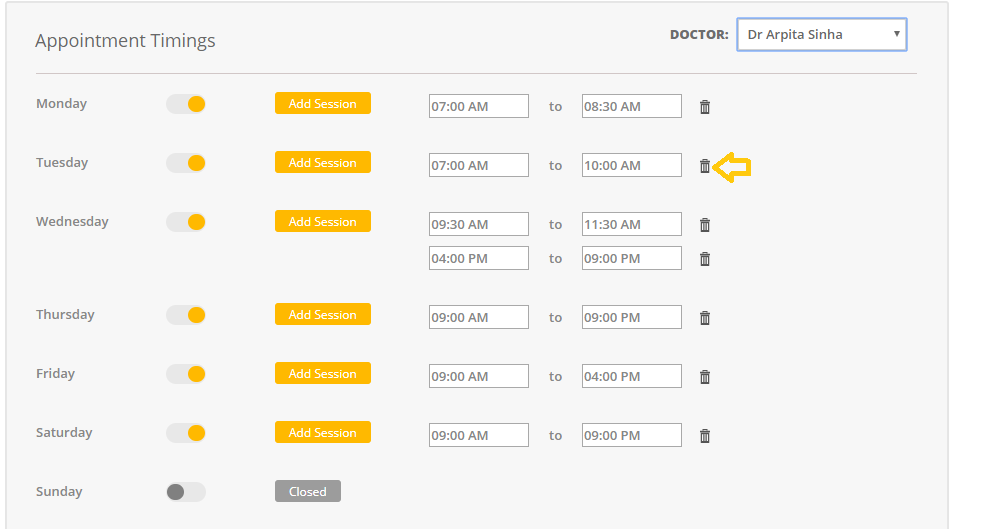Edit Friday end time 04:00 PM
The height and width of the screenshot is (529, 994).
(x=631, y=376)
